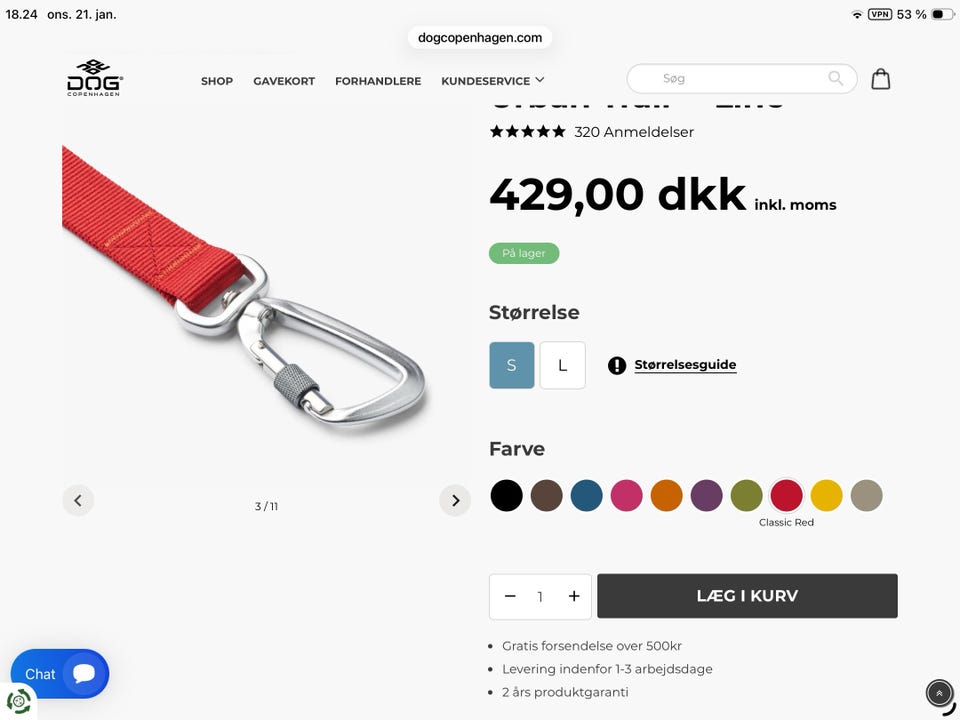Click the scroll-to-top arrow button
This screenshot has height=720, width=960.
click(x=939, y=694)
